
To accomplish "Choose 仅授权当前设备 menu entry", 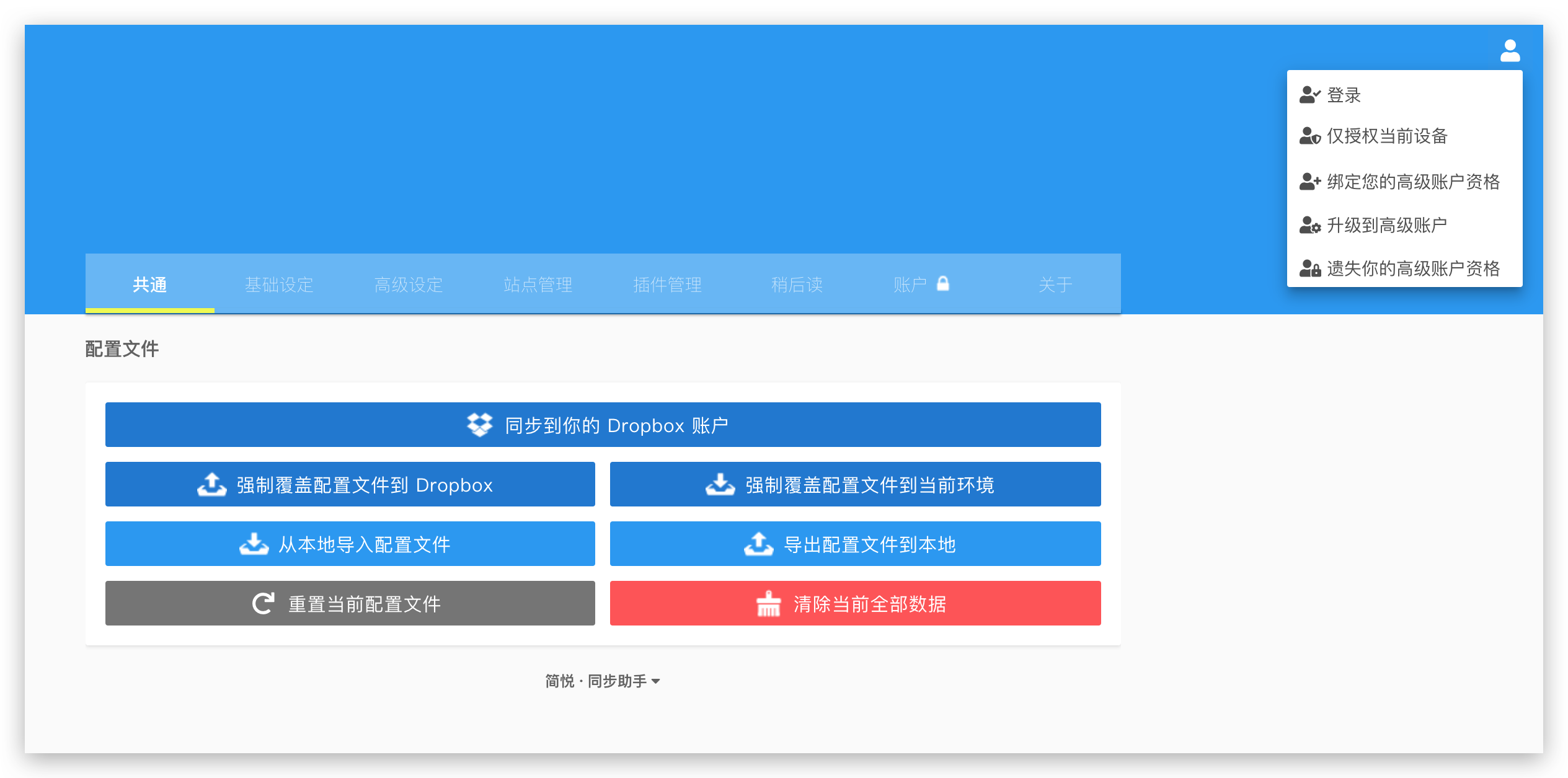I will point(1404,136).
